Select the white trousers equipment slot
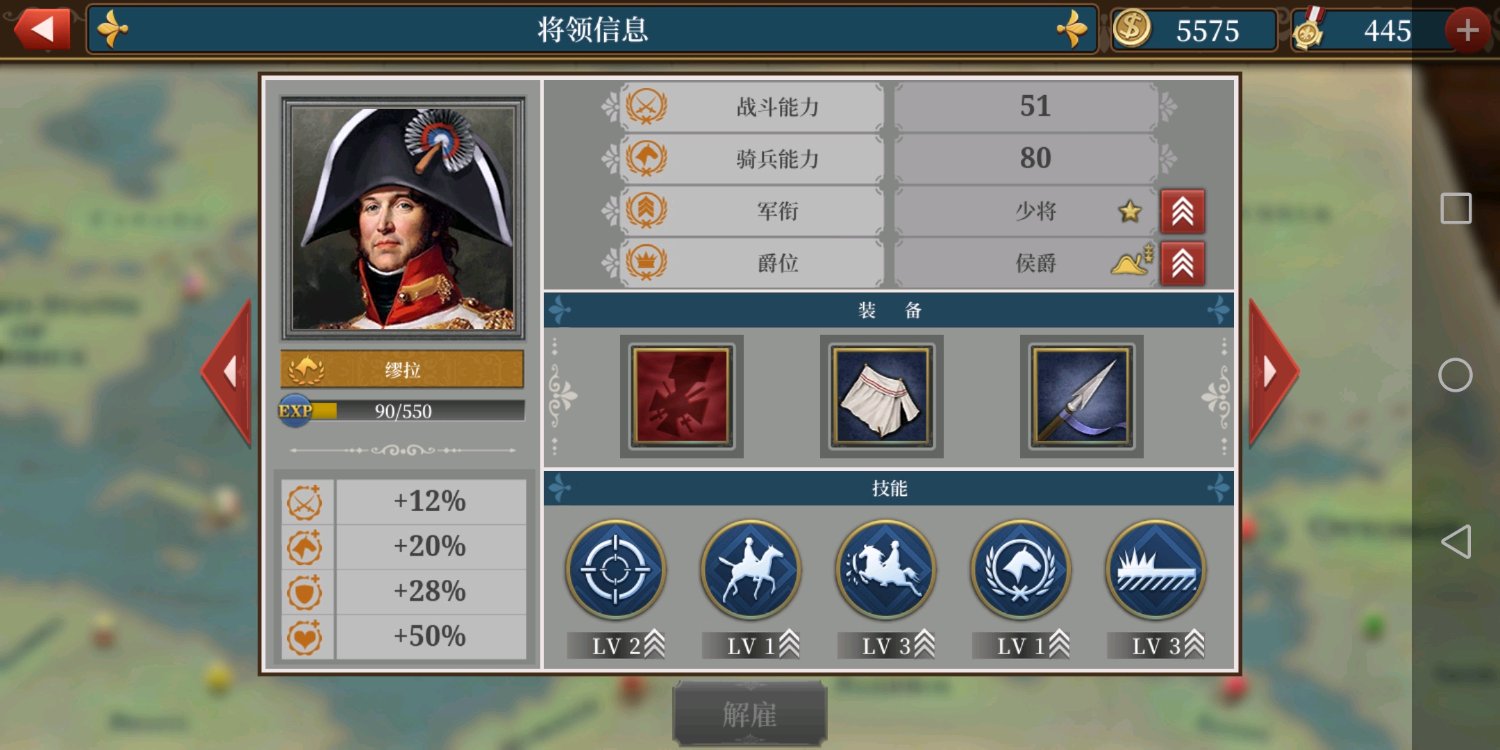Image resolution: width=1500 pixels, height=750 pixels. [882, 397]
